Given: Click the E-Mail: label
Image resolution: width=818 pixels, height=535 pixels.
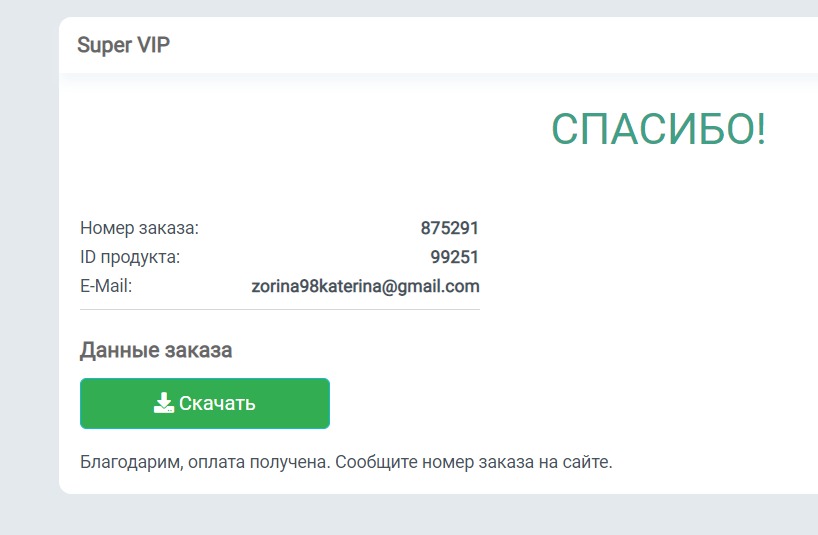Looking at the screenshot, I should (106, 286).
